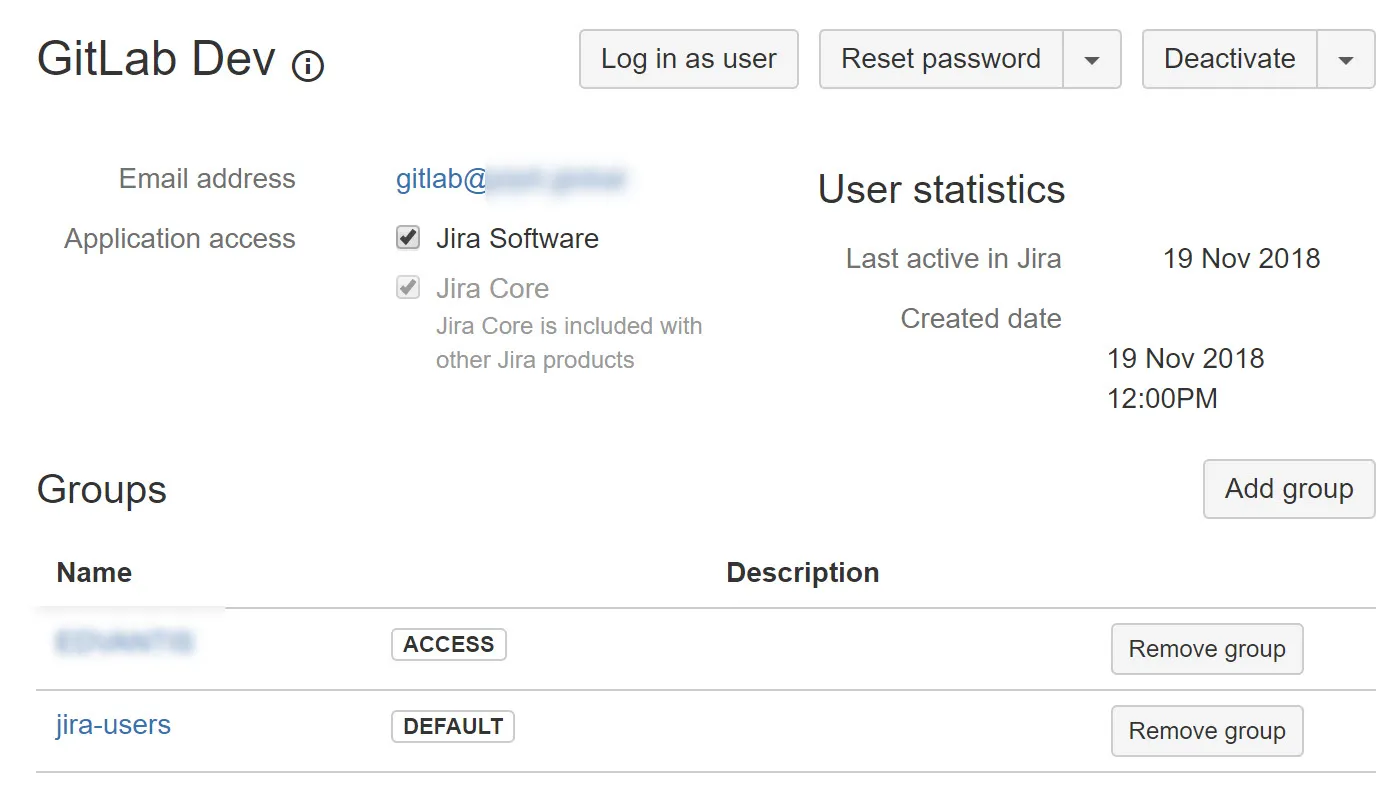Click Log in as user button
The image size is (1400, 785).
(689, 59)
